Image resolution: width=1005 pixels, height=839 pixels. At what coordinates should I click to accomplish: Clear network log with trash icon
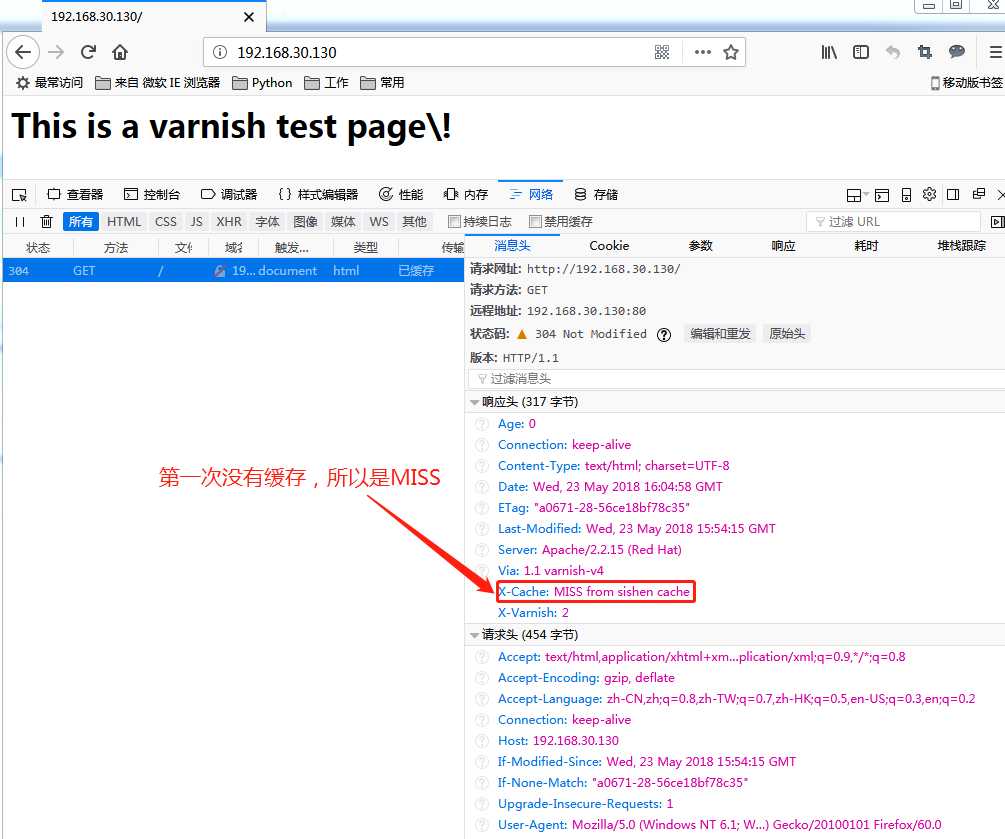(46, 222)
